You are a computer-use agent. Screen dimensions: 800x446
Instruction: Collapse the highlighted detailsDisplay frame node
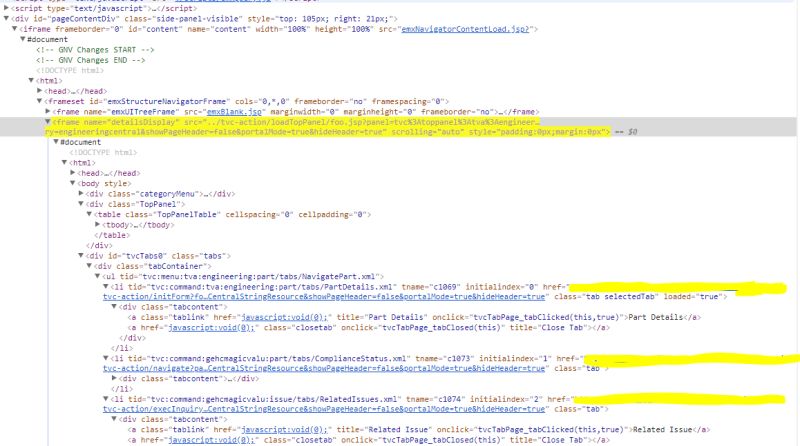[47, 121]
